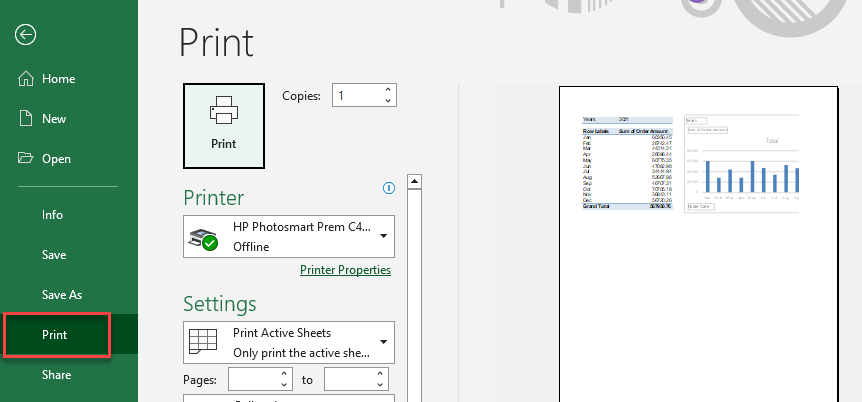Image resolution: width=862 pixels, height=402 pixels.
Task: Click the Print Active Sheets grid icon
Action: coord(204,342)
